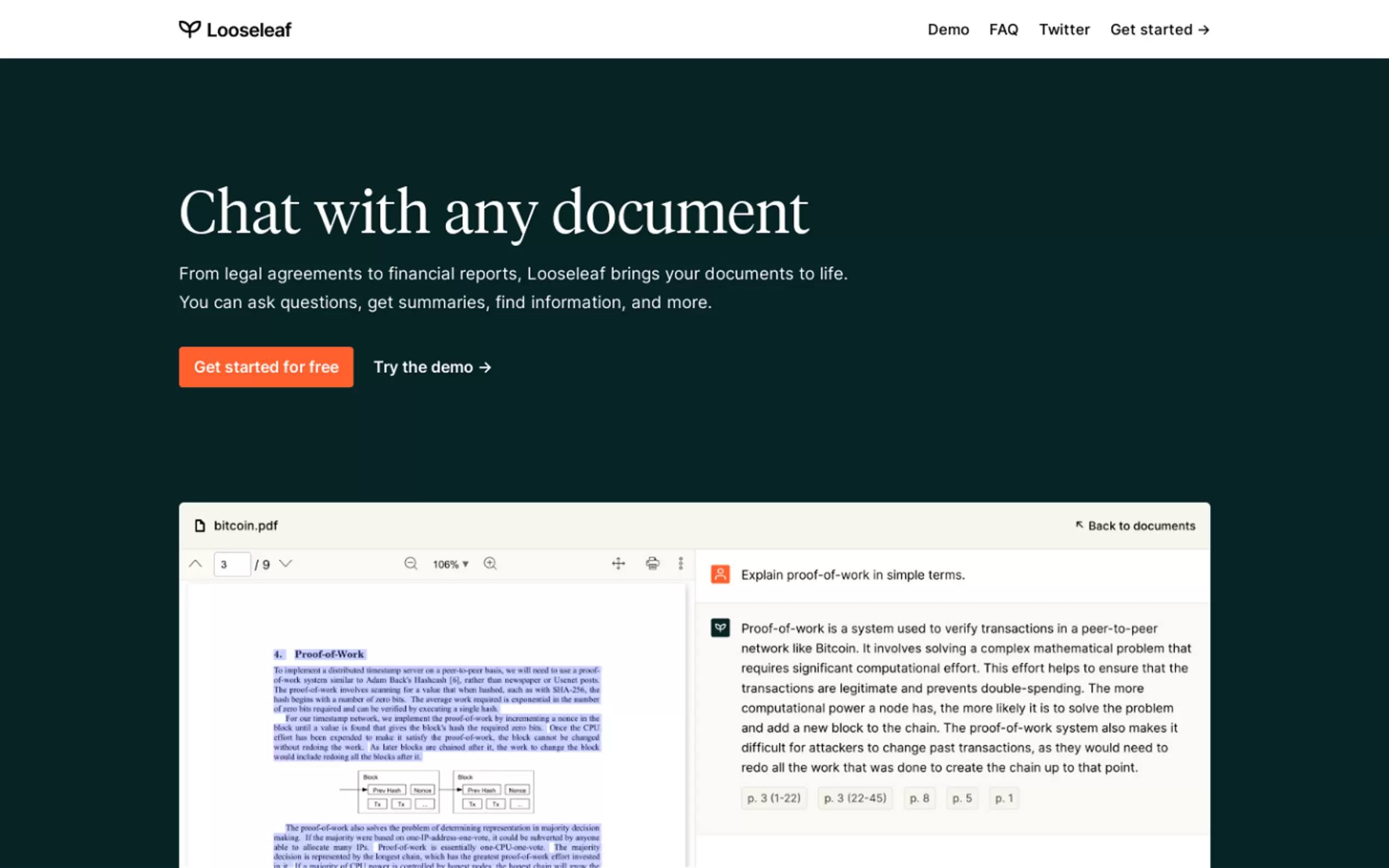The height and width of the screenshot is (868, 1389).
Task: Jump to citation p. 8
Action: click(x=919, y=798)
